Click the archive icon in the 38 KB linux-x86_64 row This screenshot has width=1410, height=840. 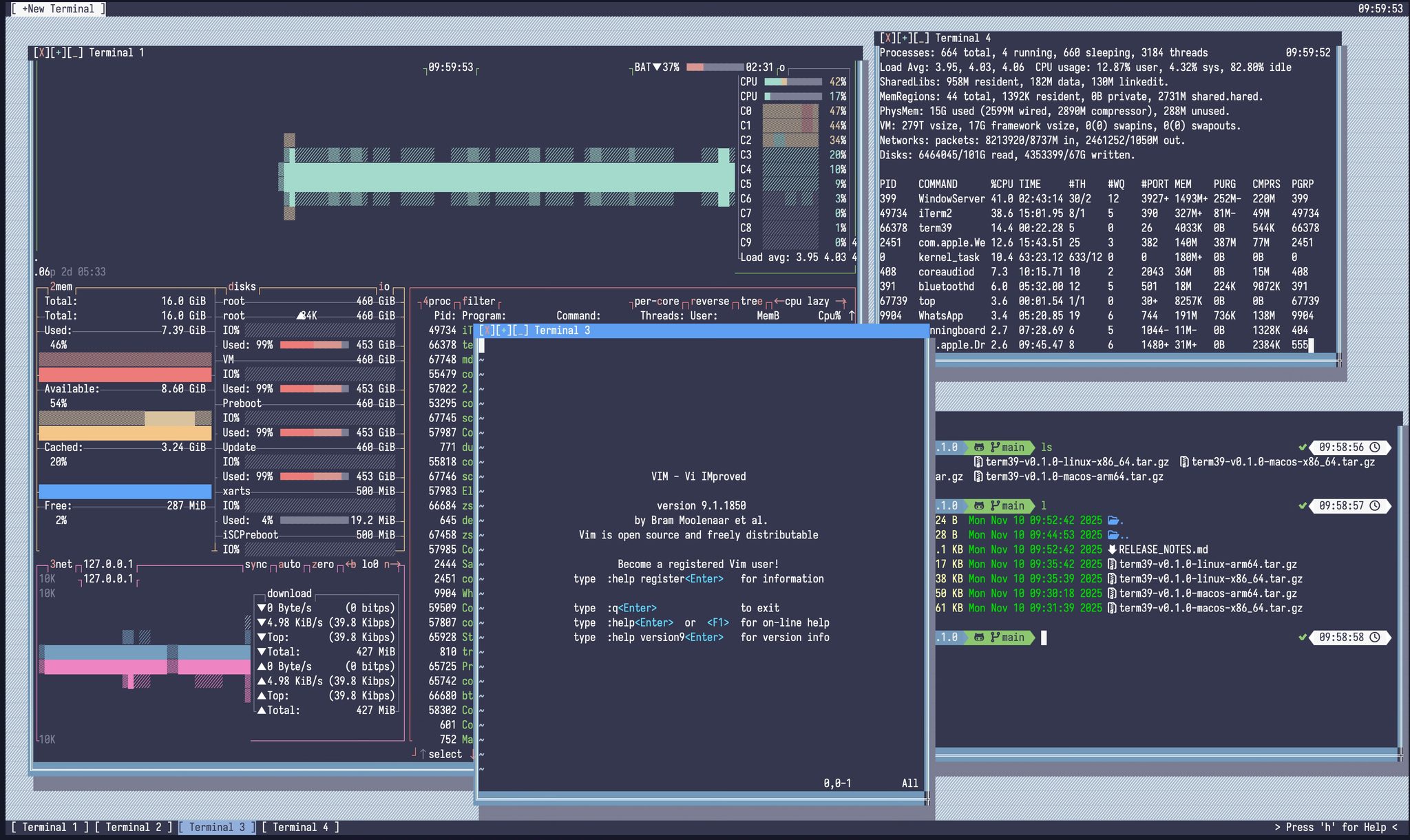(x=1112, y=579)
